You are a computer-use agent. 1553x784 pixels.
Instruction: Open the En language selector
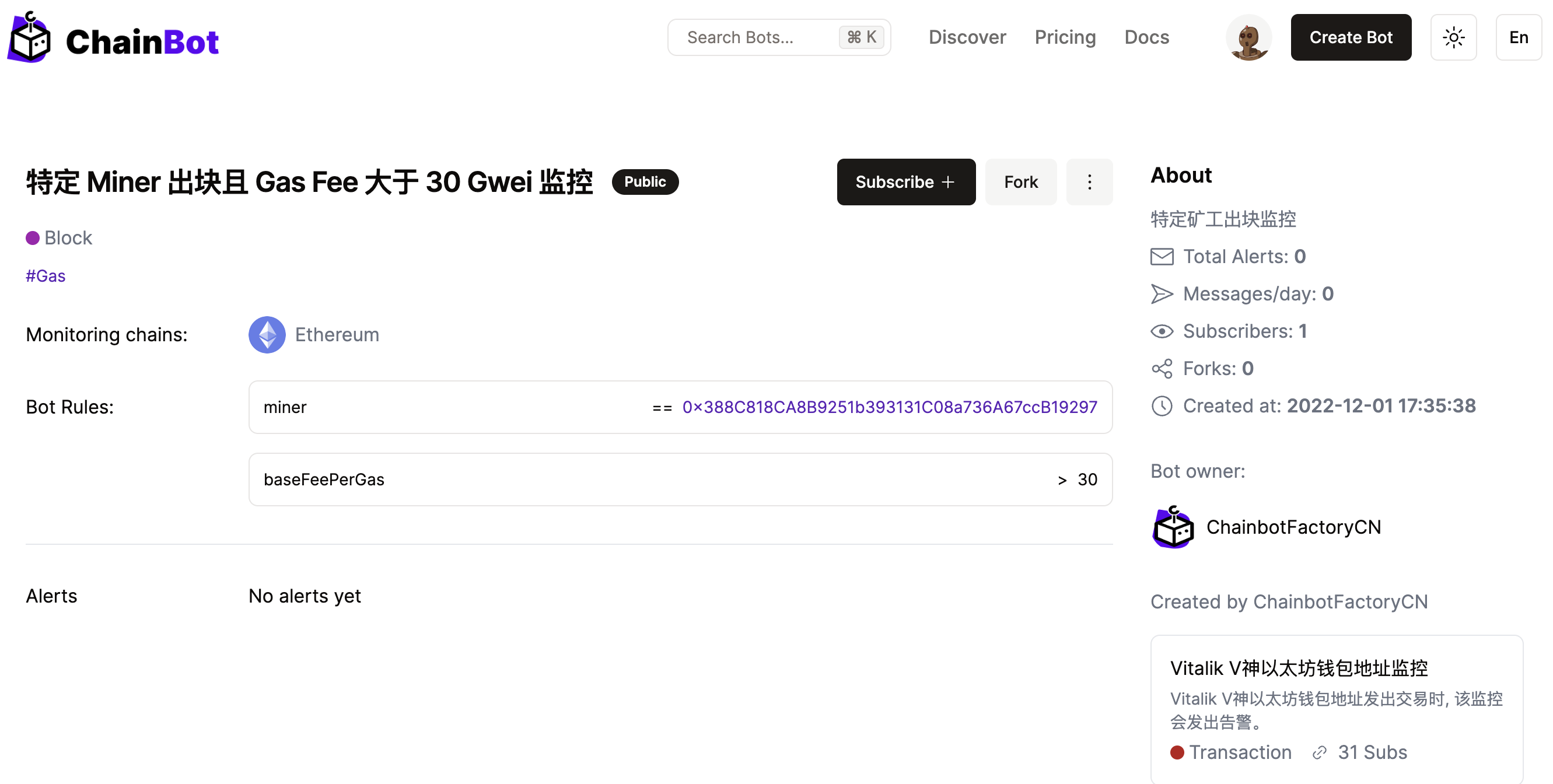click(1517, 37)
